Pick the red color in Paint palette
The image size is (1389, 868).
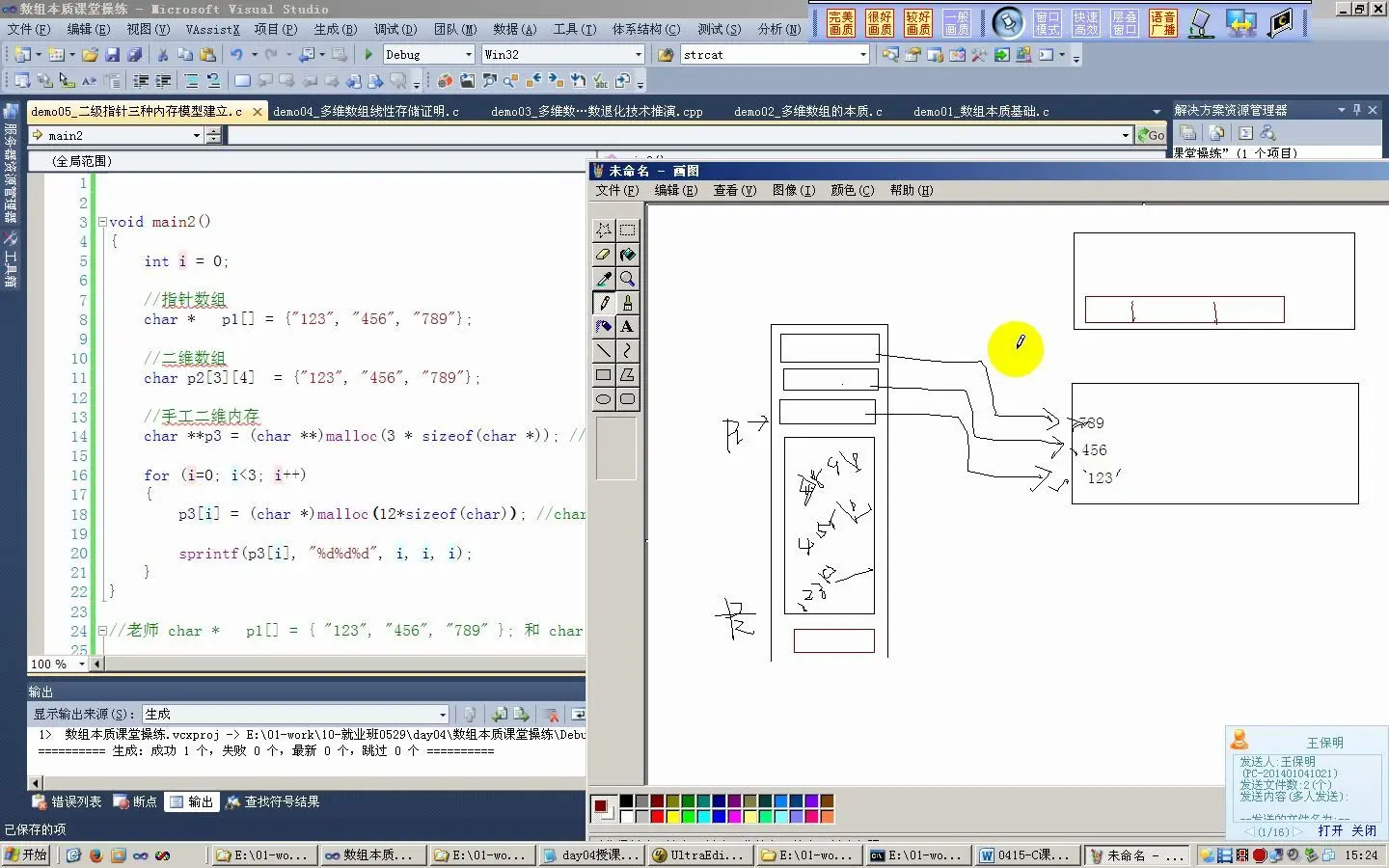click(658, 816)
